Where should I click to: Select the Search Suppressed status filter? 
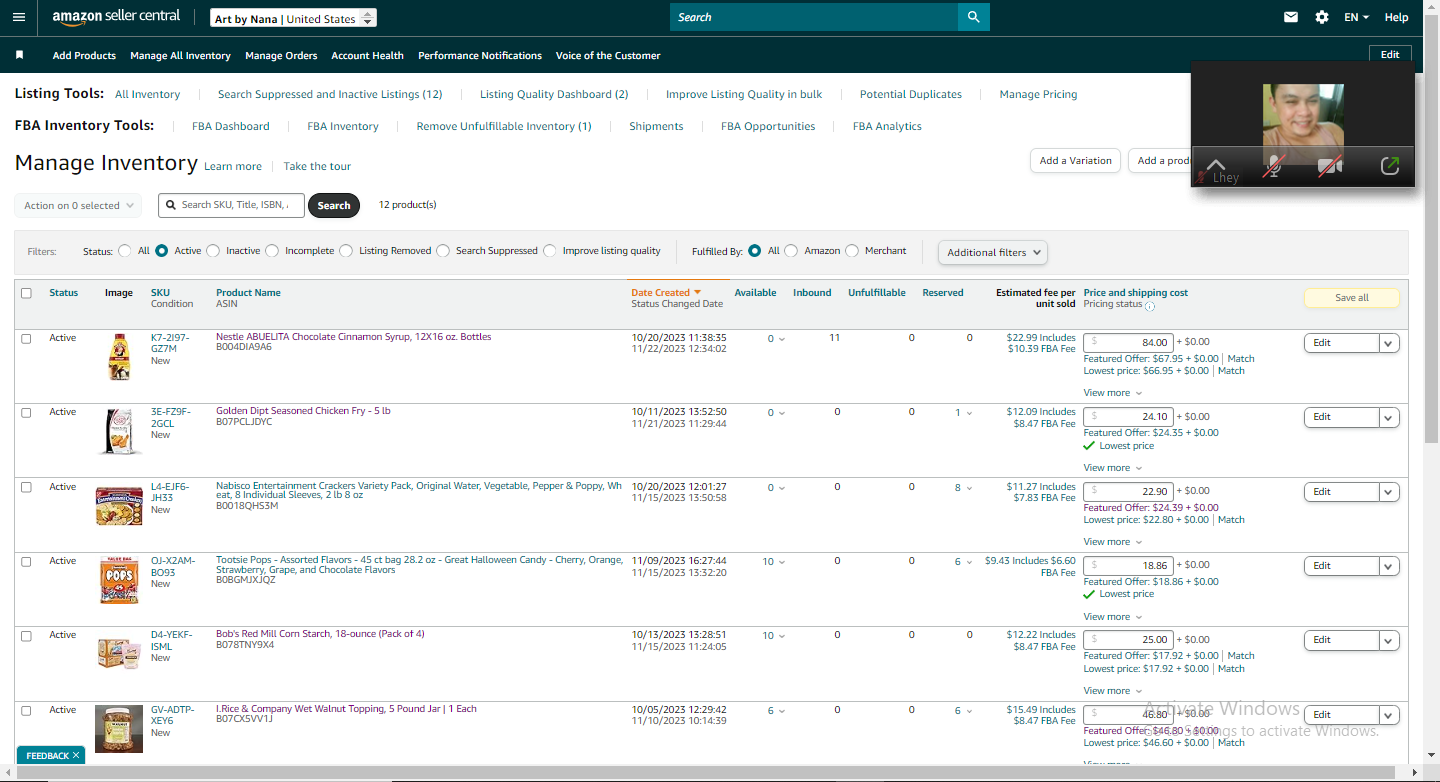[443, 251]
